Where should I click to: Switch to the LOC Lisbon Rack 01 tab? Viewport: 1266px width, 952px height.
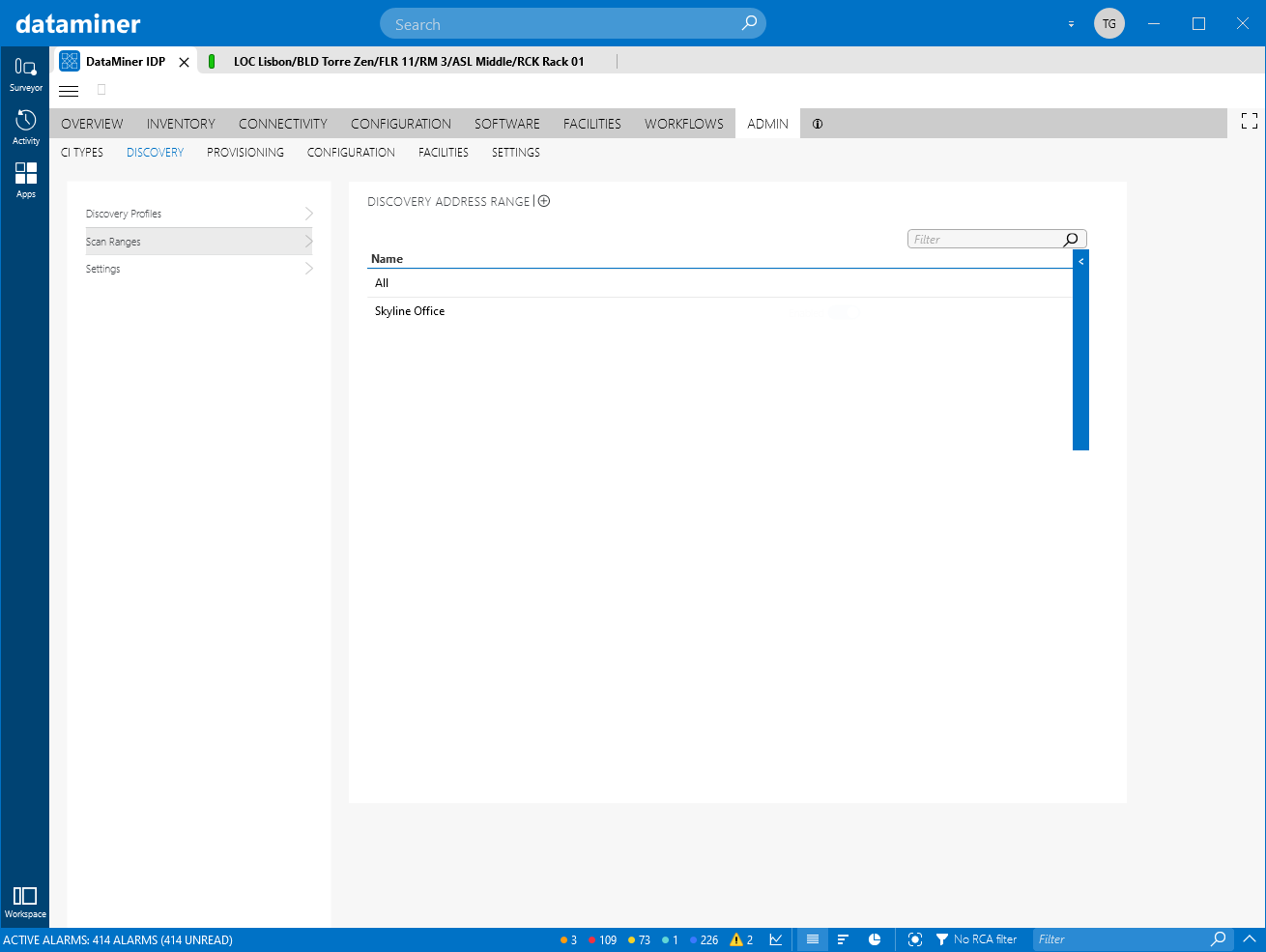point(409,62)
